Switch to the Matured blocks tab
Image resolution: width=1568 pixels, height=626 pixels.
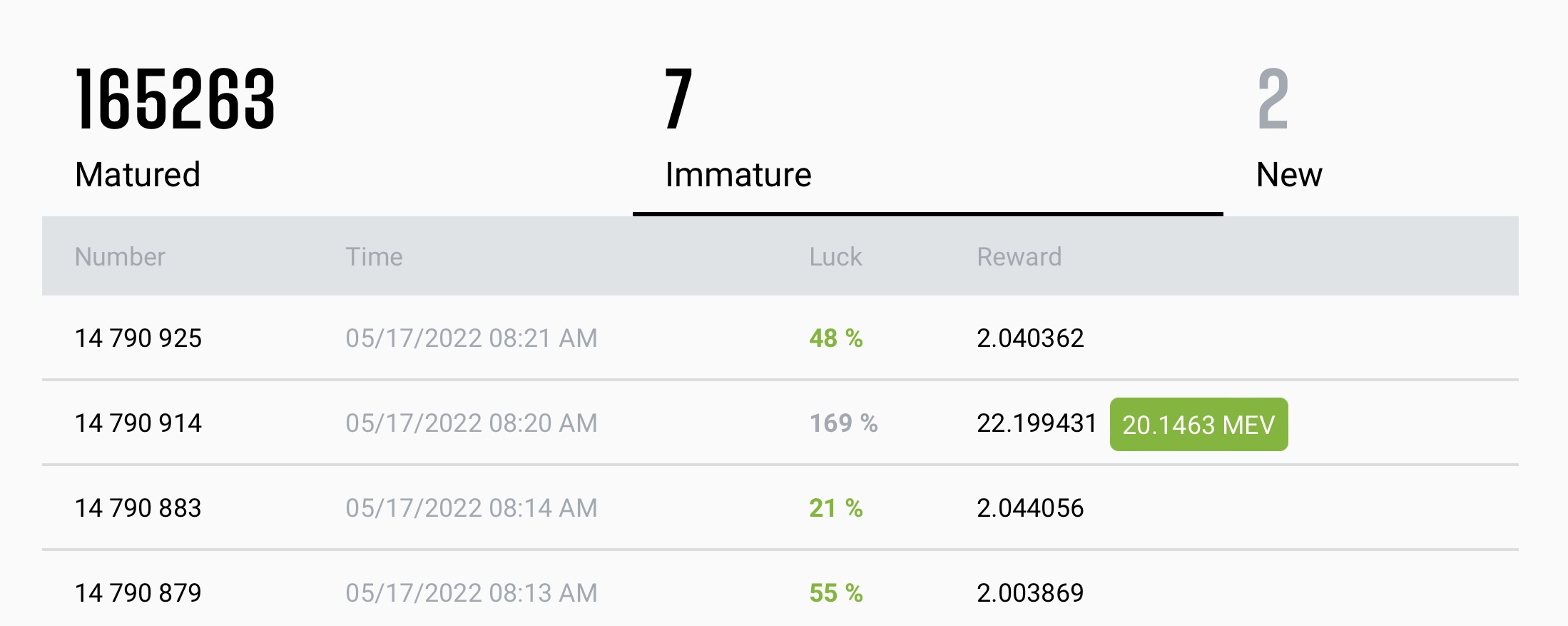coord(138,175)
